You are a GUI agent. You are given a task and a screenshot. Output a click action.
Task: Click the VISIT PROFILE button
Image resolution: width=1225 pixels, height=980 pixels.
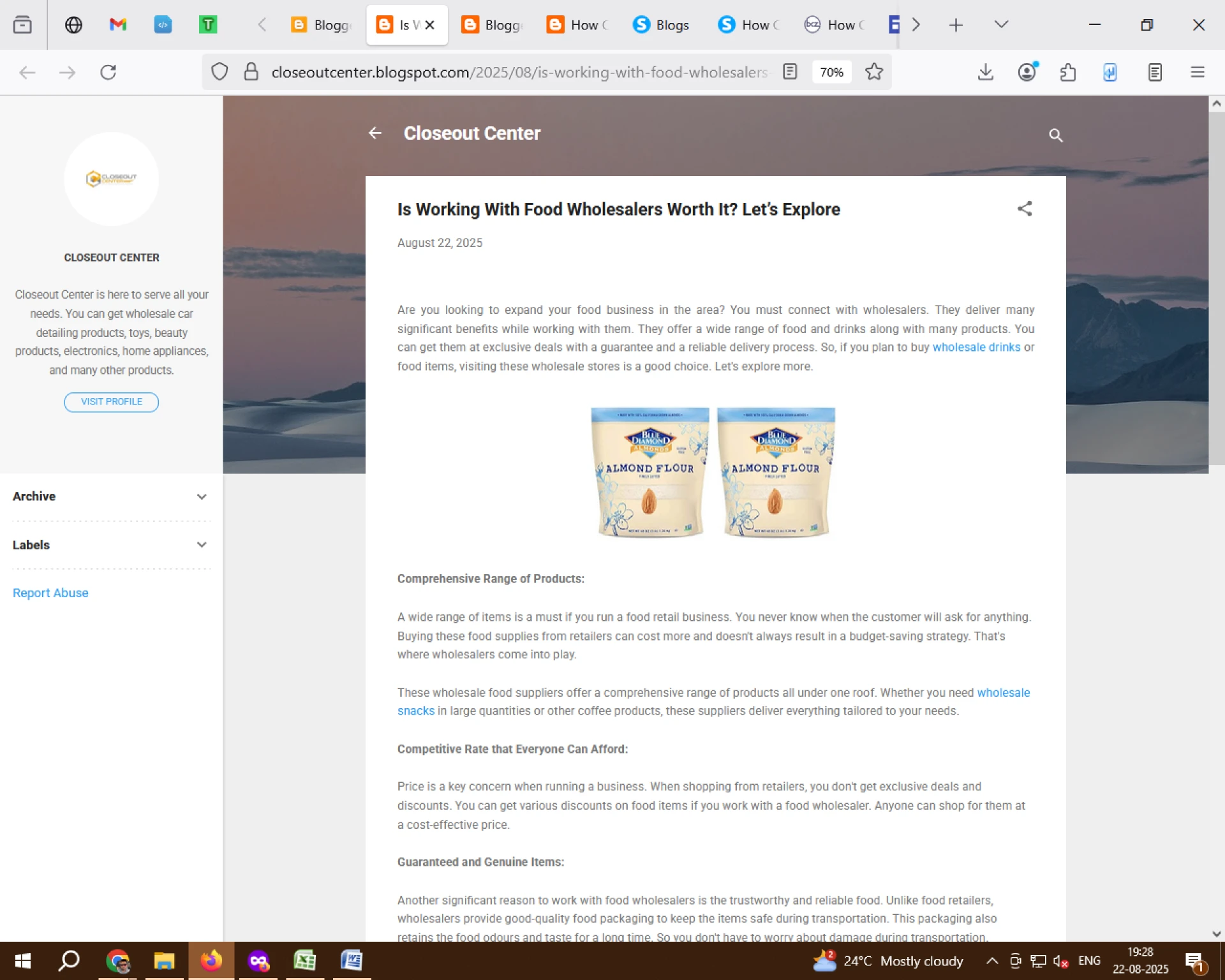[111, 402]
